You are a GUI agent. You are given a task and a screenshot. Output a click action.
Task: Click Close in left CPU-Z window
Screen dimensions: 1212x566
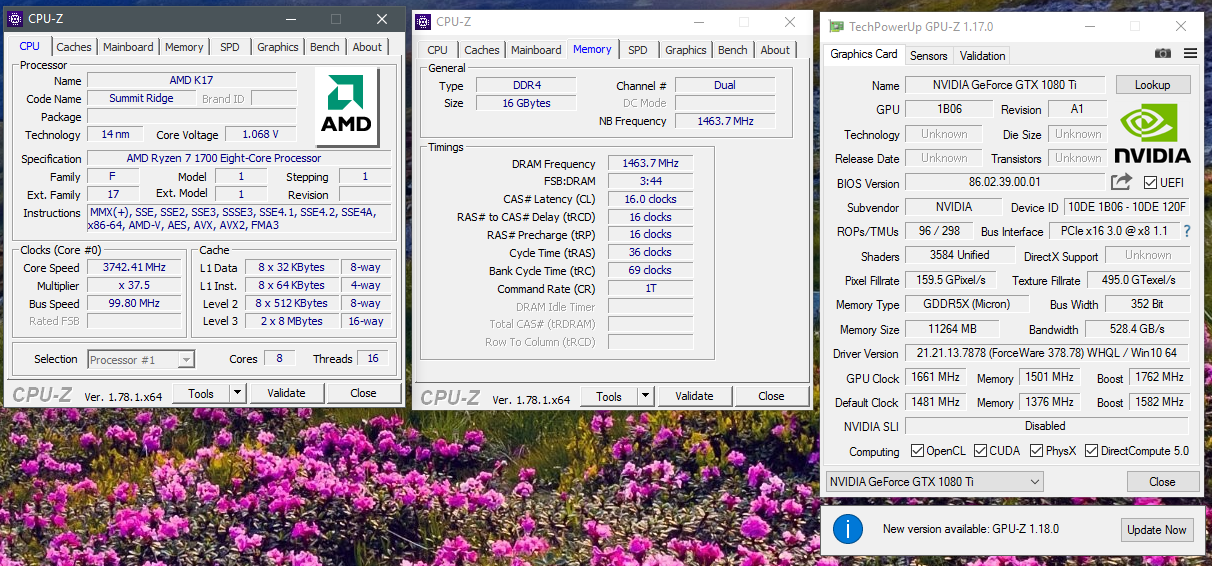coord(363,393)
